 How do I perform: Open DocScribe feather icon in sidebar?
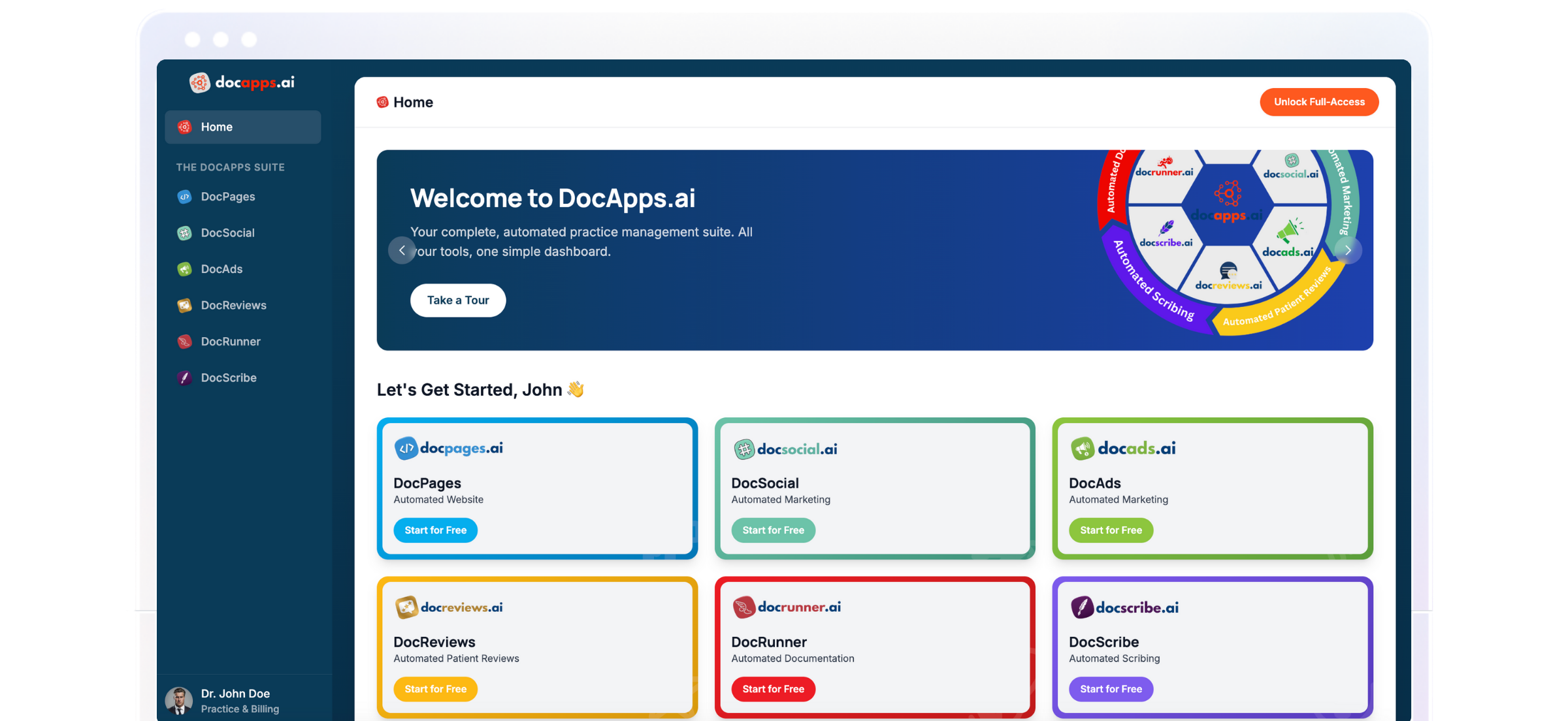pos(185,377)
